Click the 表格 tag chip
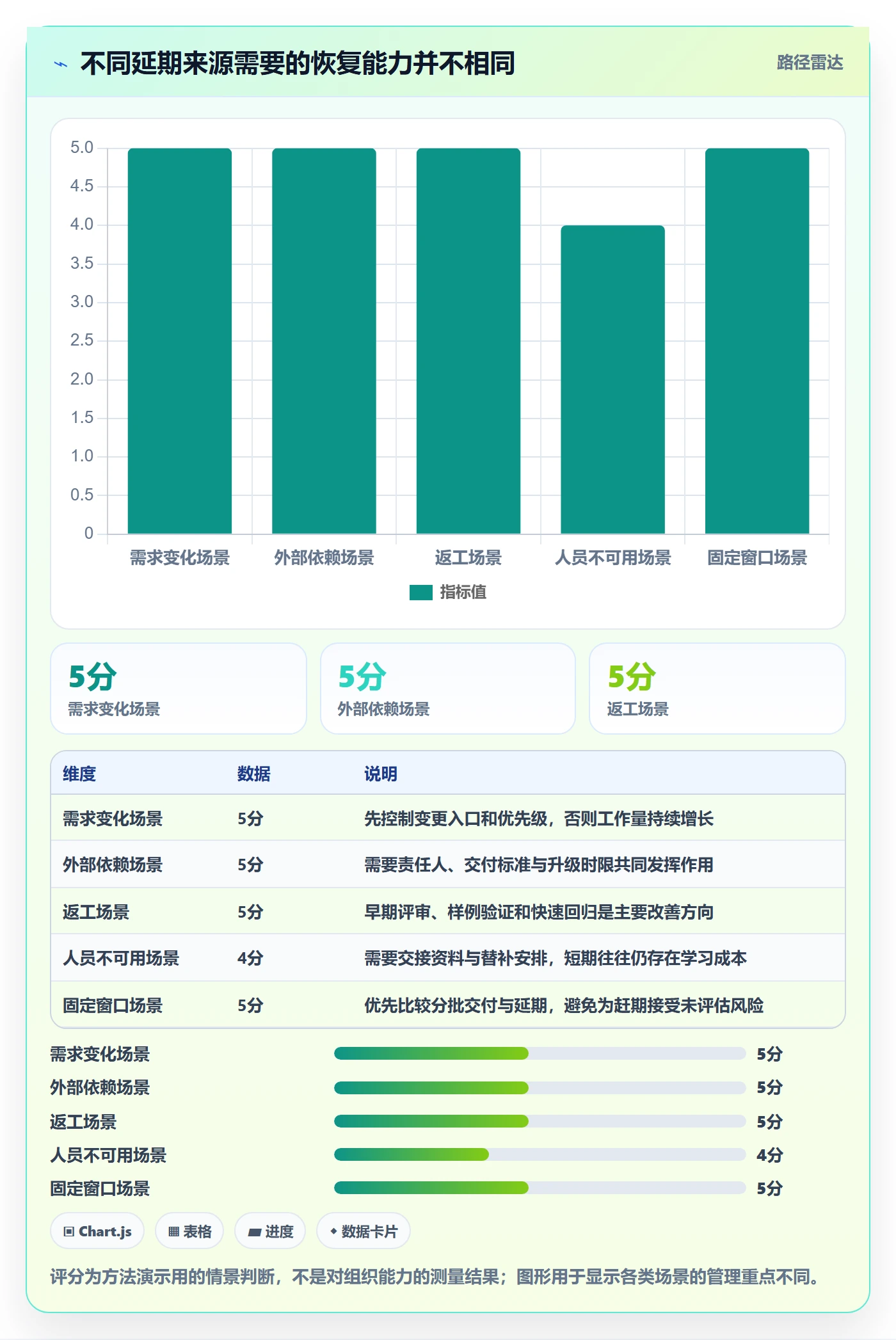Viewport: 896px width, 1340px height. tap(189, 1231)
